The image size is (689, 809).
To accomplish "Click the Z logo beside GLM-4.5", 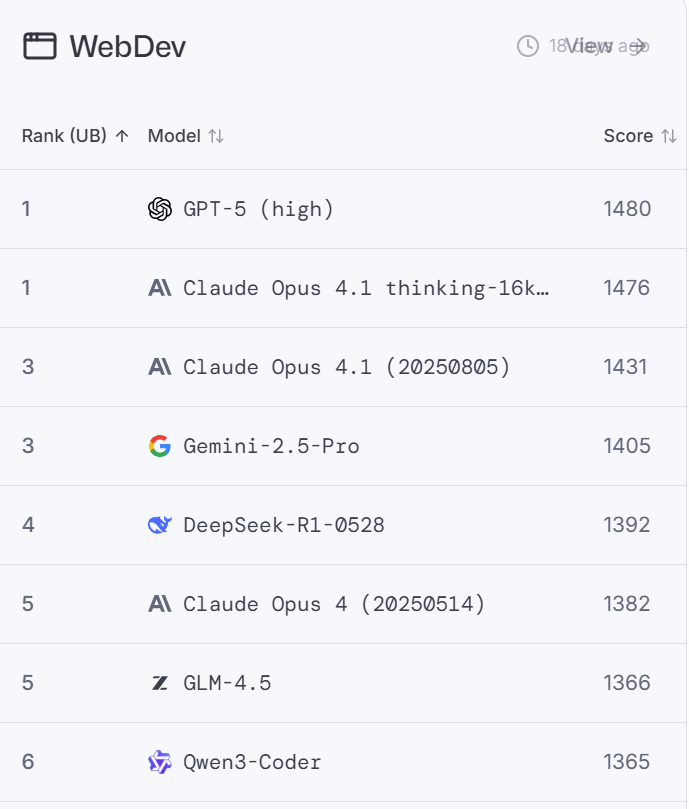I will click(160, 683).
